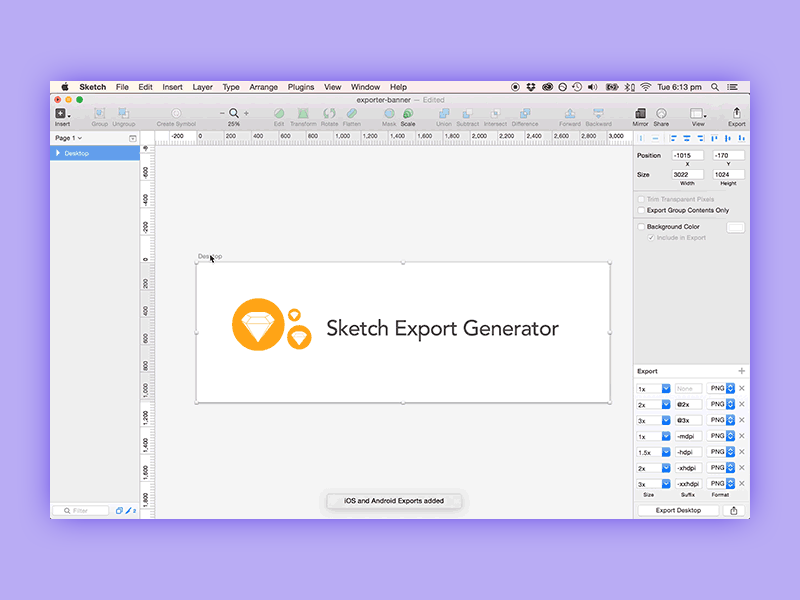Open size dropdown for the @3x row
800x600 pixels.
coord(666,420)
